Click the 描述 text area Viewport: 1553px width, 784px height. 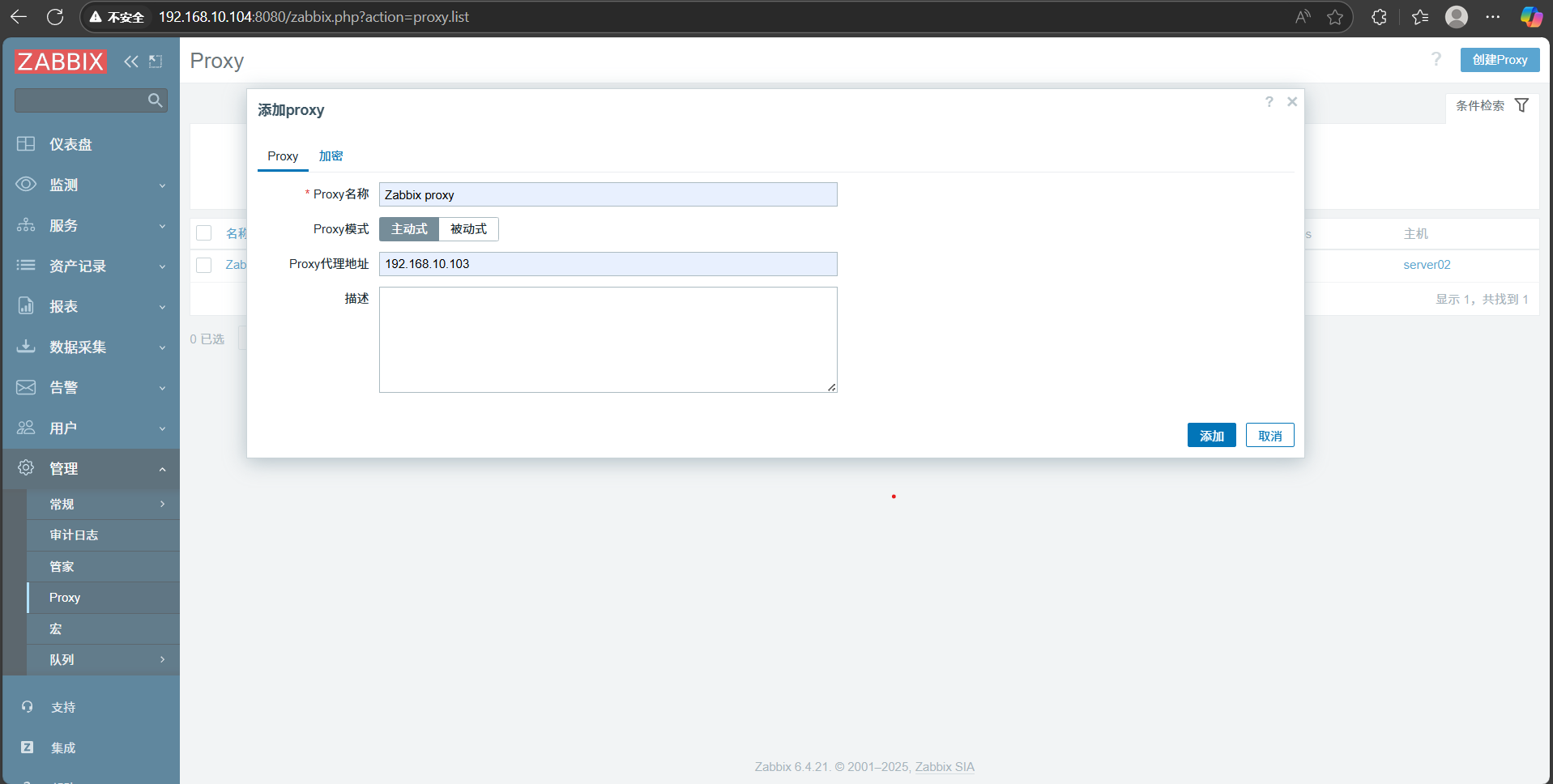point(608,339)
